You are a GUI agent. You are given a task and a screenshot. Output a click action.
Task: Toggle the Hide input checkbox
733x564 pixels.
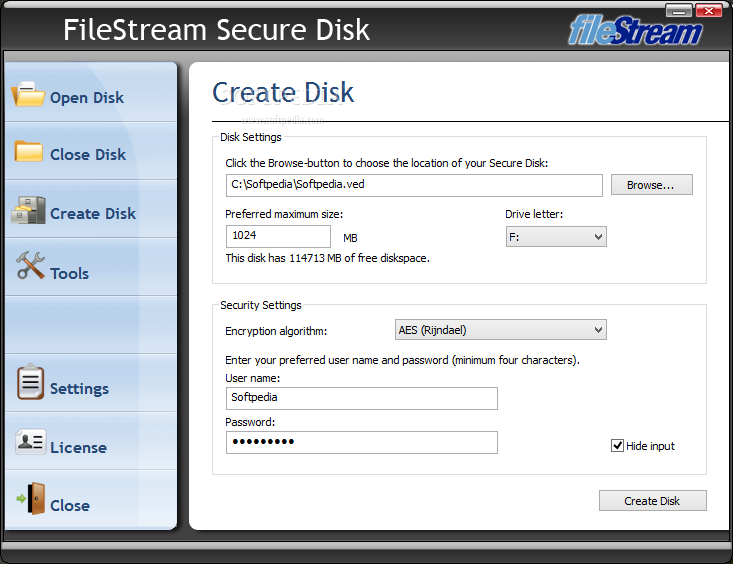coord(617,446)
